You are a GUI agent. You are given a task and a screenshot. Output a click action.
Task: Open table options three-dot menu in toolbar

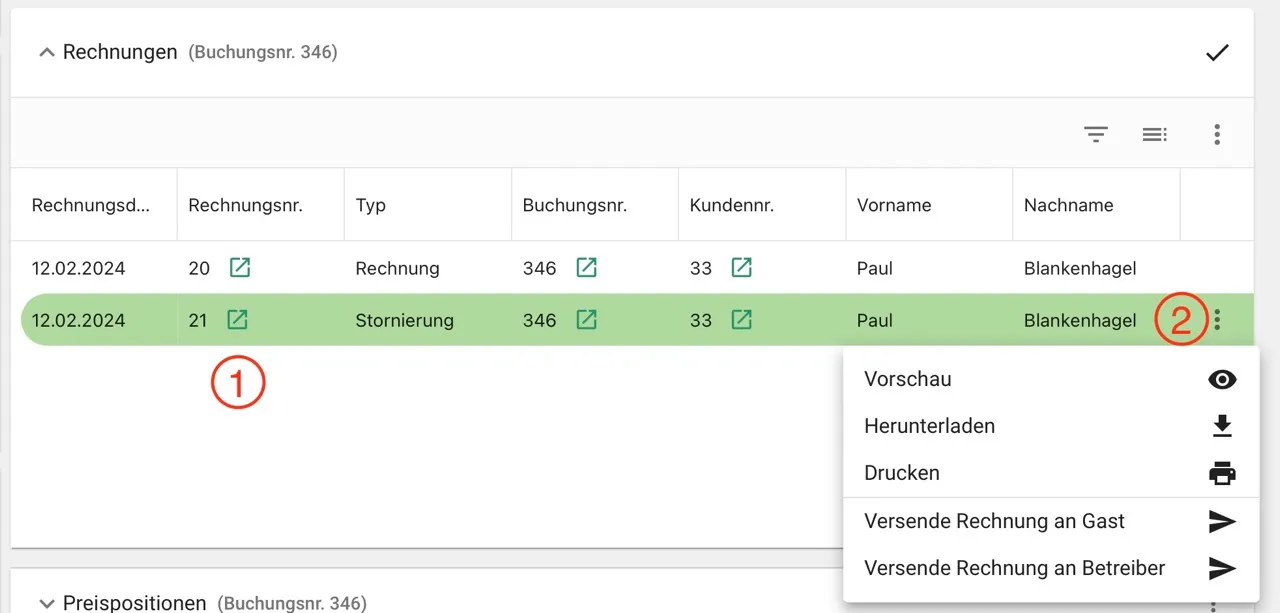tap(1217, 134)
